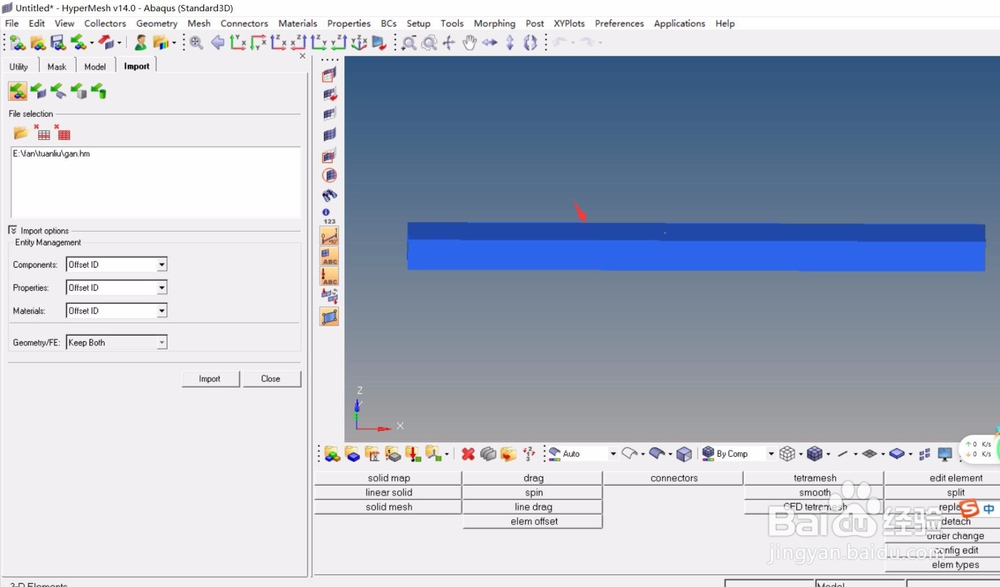This screenshot has height=587, width=1000.
Task: Toggle the measure distance icon
Action: point(329,236)
